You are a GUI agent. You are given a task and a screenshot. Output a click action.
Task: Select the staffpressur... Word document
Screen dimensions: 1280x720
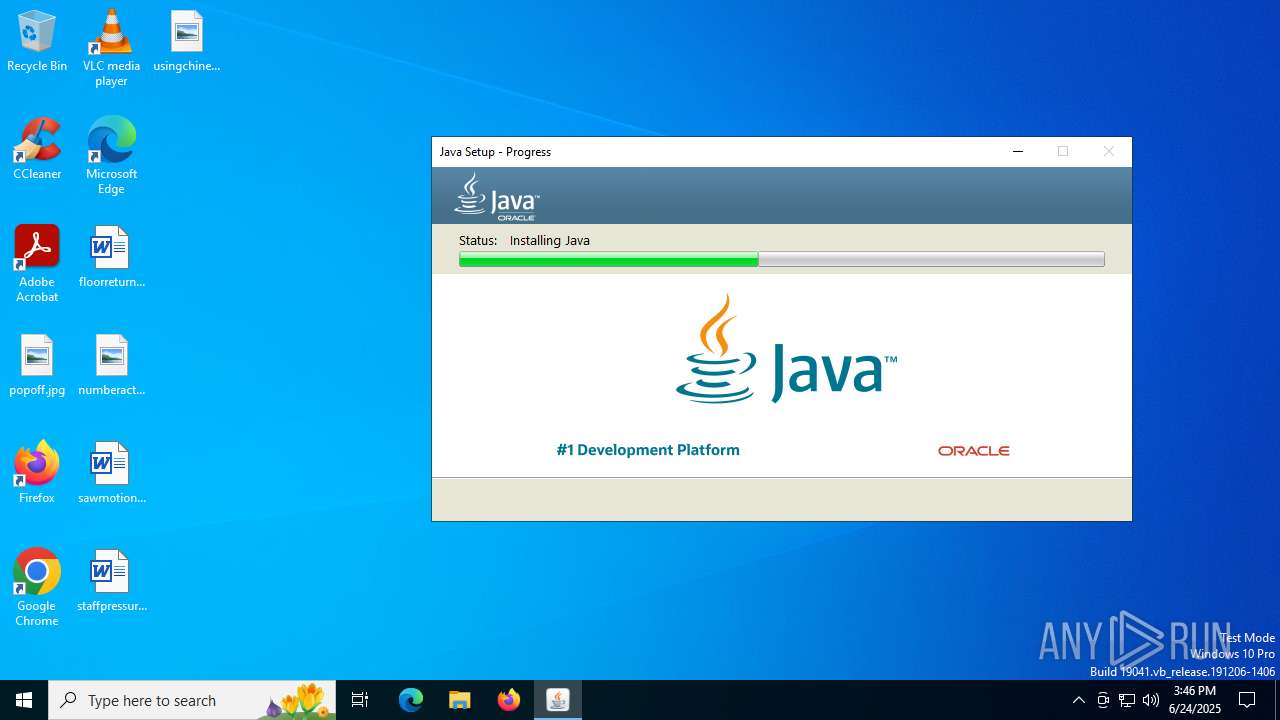click(x=111, y=582)
